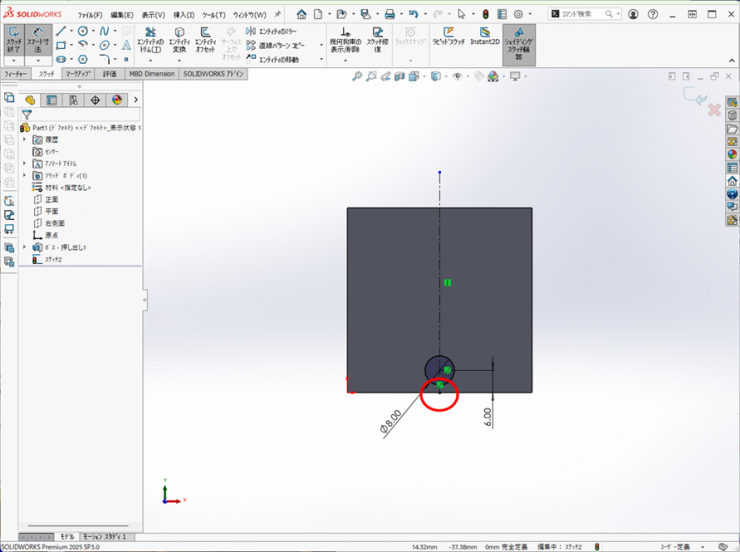This screenshot has height=552, width=740.
Task: Select the Offset Entities (エンティティオフセット) tool
Action: [x=205, y=43]
